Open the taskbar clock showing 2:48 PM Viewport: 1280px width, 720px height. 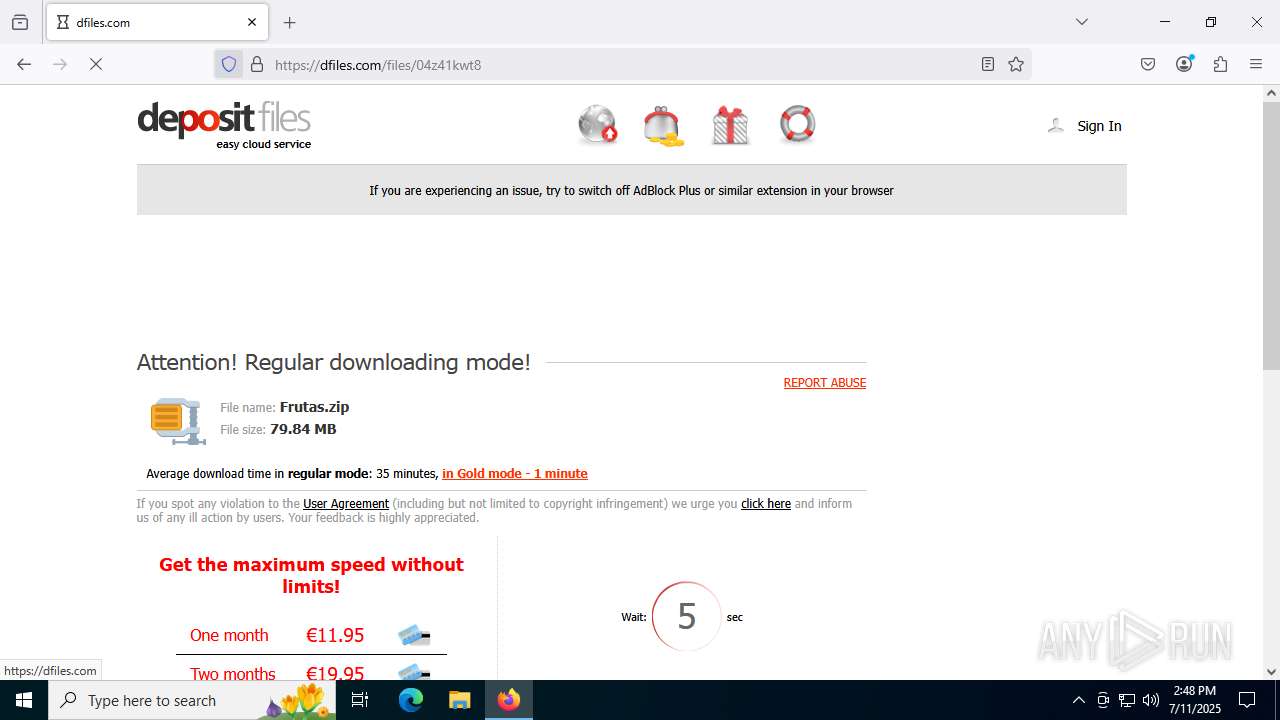click(1195, 700)
